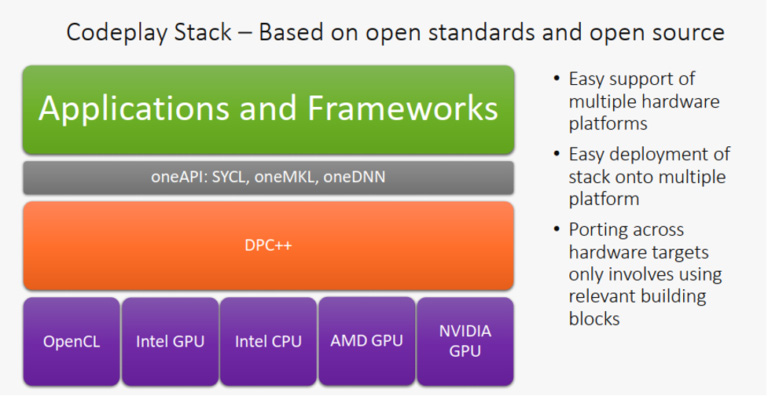Select the NVIDIA GPU box

(x=465, y=341)
